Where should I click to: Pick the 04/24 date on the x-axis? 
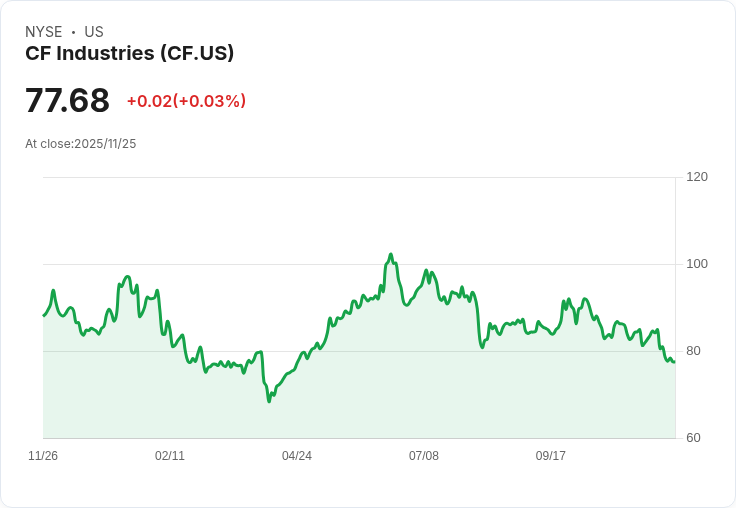pos(297,456)
